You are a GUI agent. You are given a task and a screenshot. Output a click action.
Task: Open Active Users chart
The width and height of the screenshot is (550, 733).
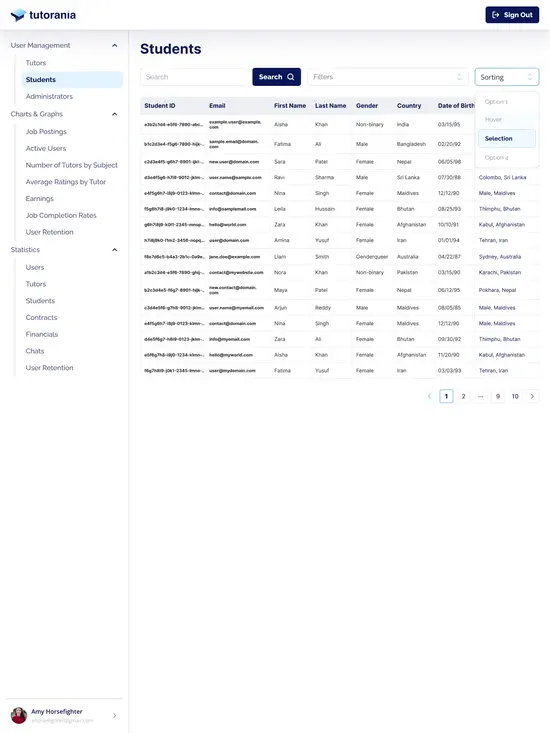[x=46, y=149]
